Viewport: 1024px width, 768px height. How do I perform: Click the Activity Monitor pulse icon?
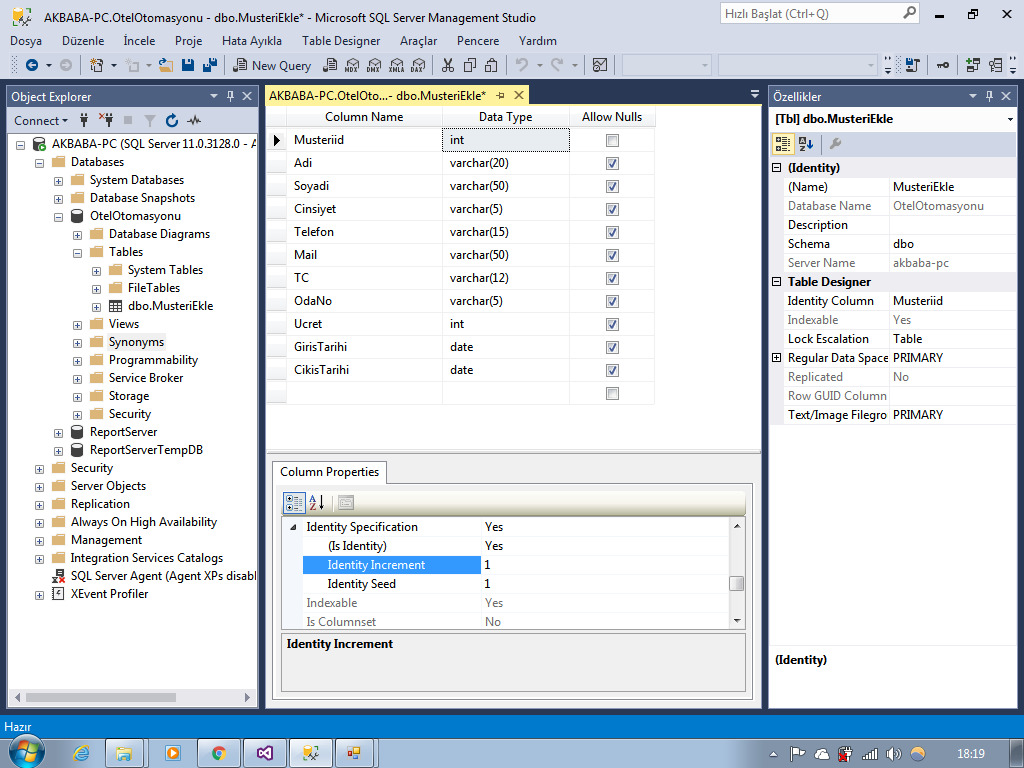[193, 120]
